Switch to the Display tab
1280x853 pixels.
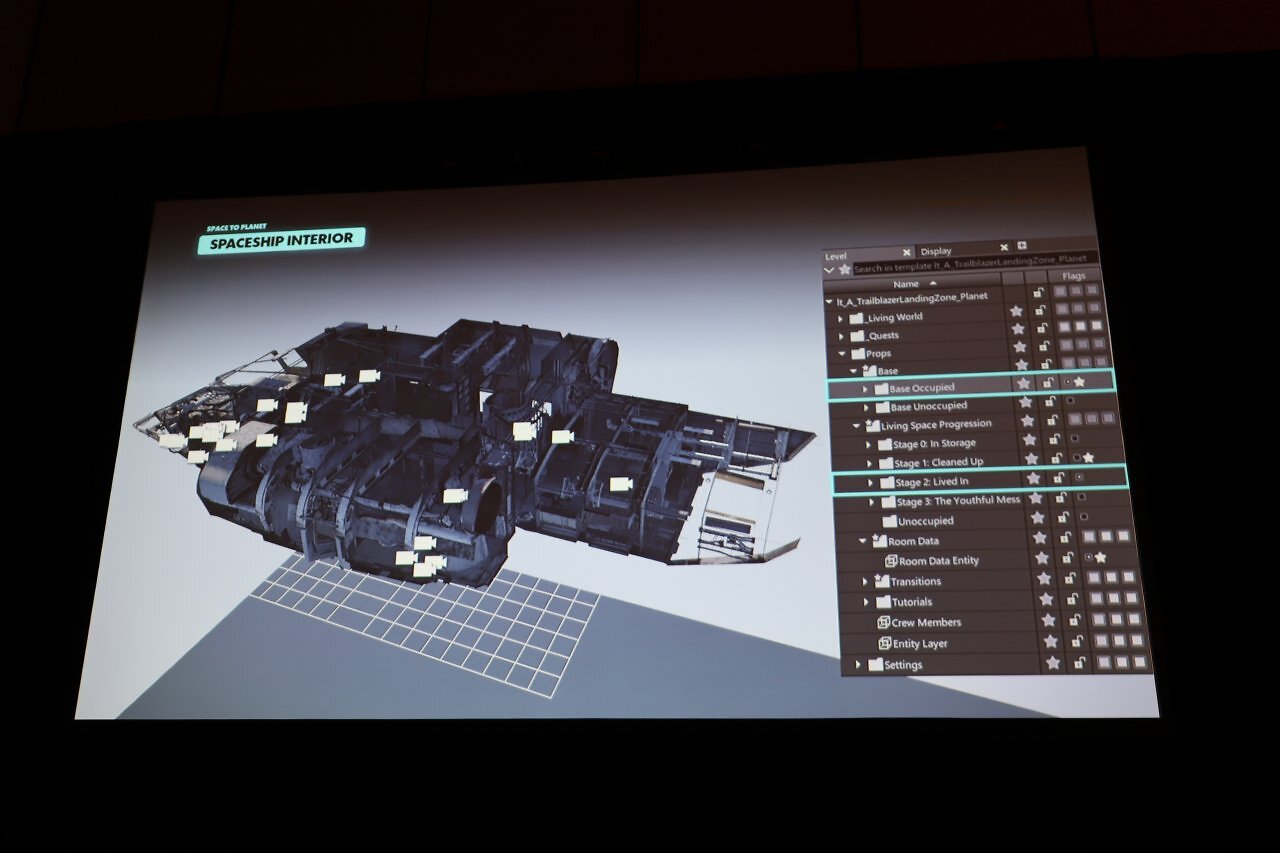936,251
